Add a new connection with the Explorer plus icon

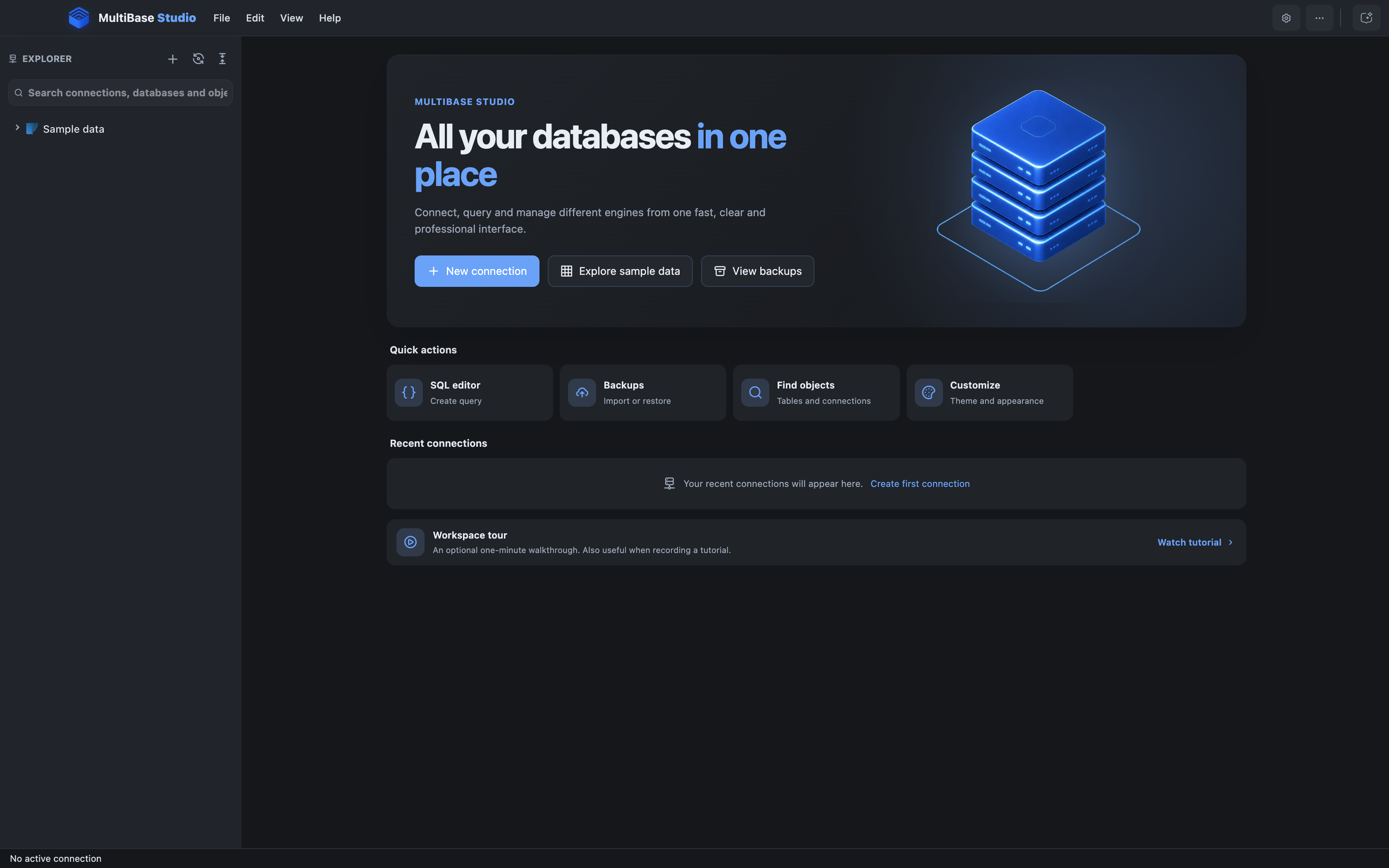[172, 59]
